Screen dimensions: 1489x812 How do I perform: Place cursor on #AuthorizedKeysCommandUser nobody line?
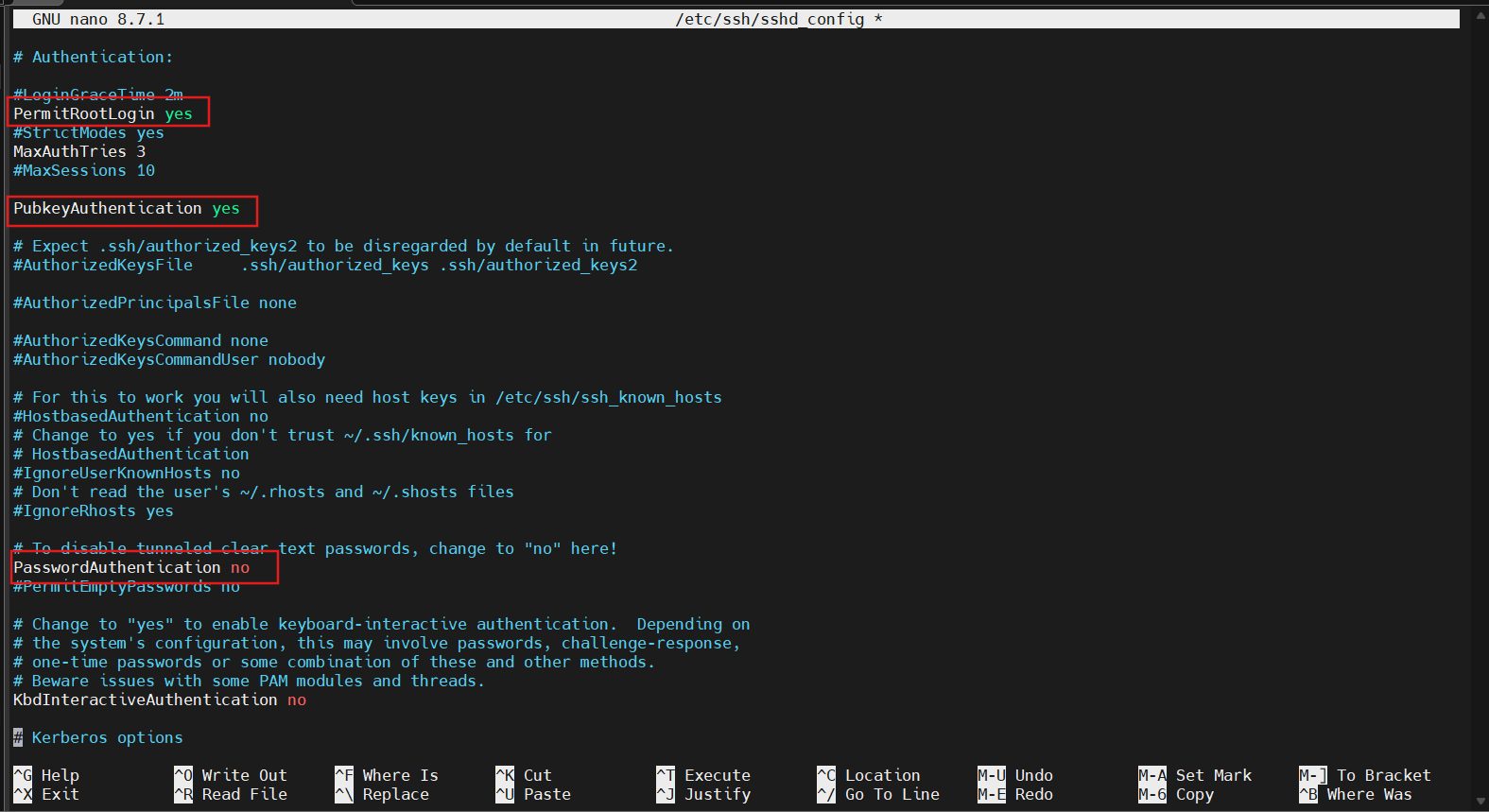pos(169,359)
